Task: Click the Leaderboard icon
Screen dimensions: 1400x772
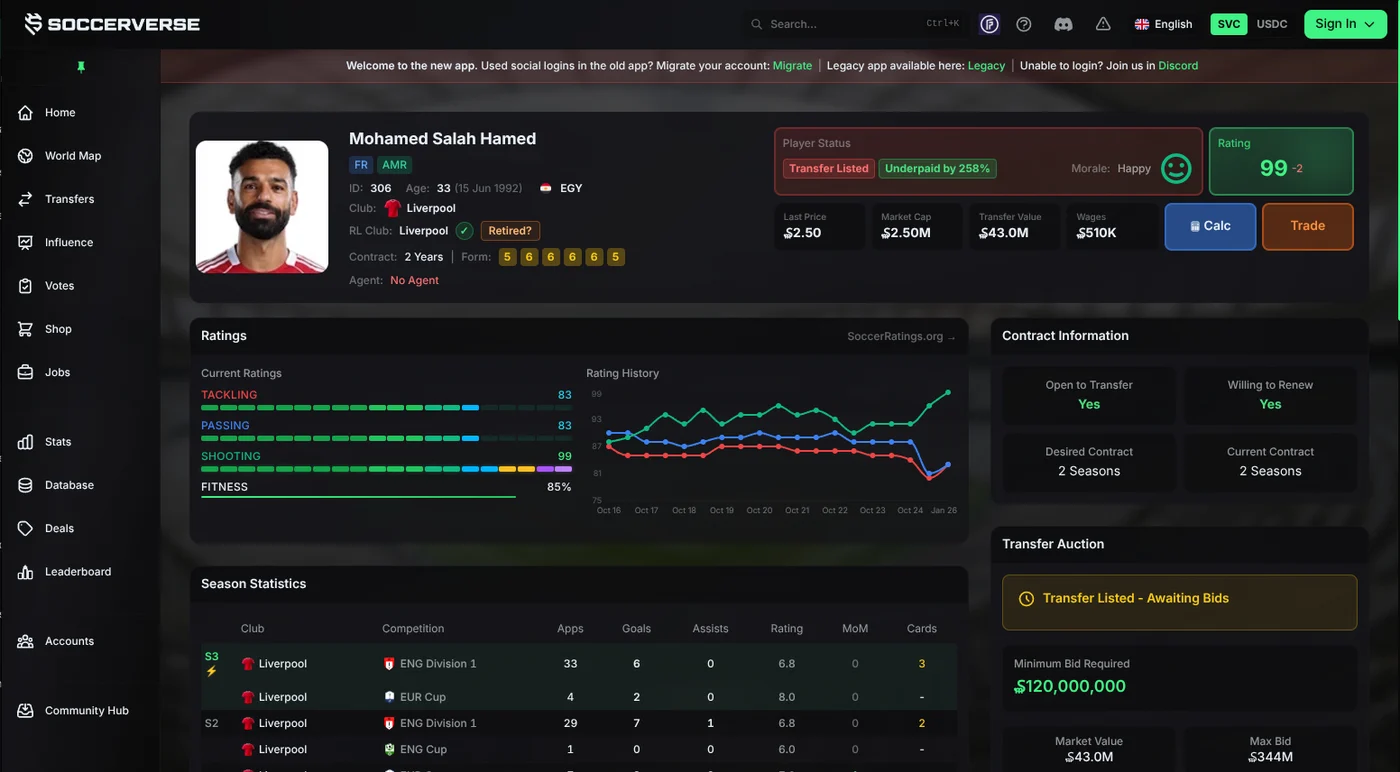Action: [26, 572]
